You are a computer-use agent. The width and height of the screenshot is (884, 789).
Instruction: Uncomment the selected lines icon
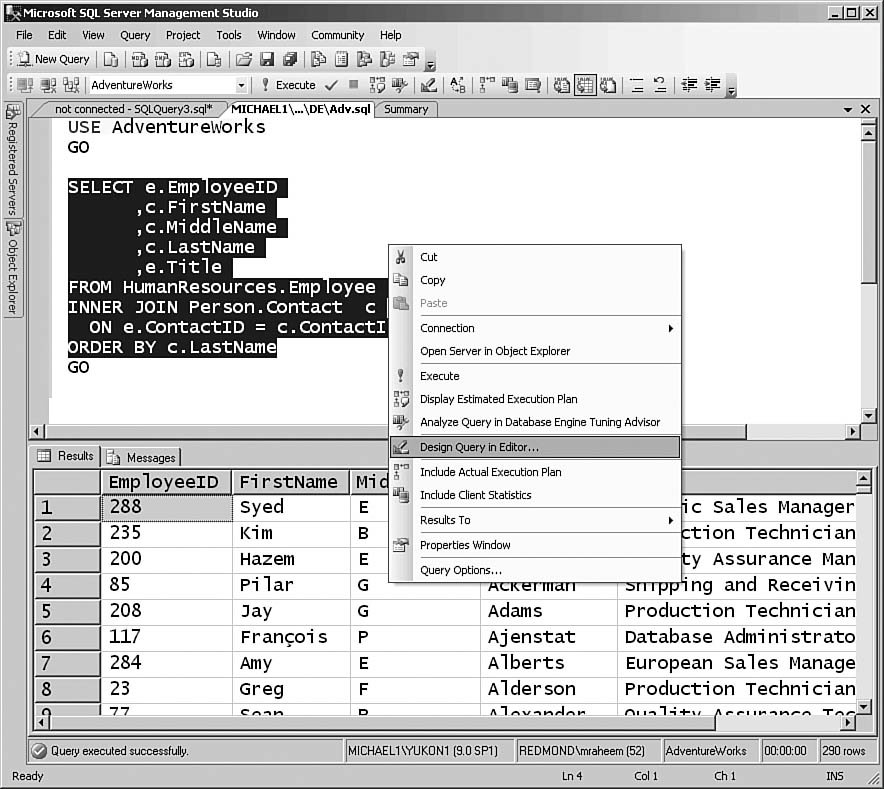660,85
